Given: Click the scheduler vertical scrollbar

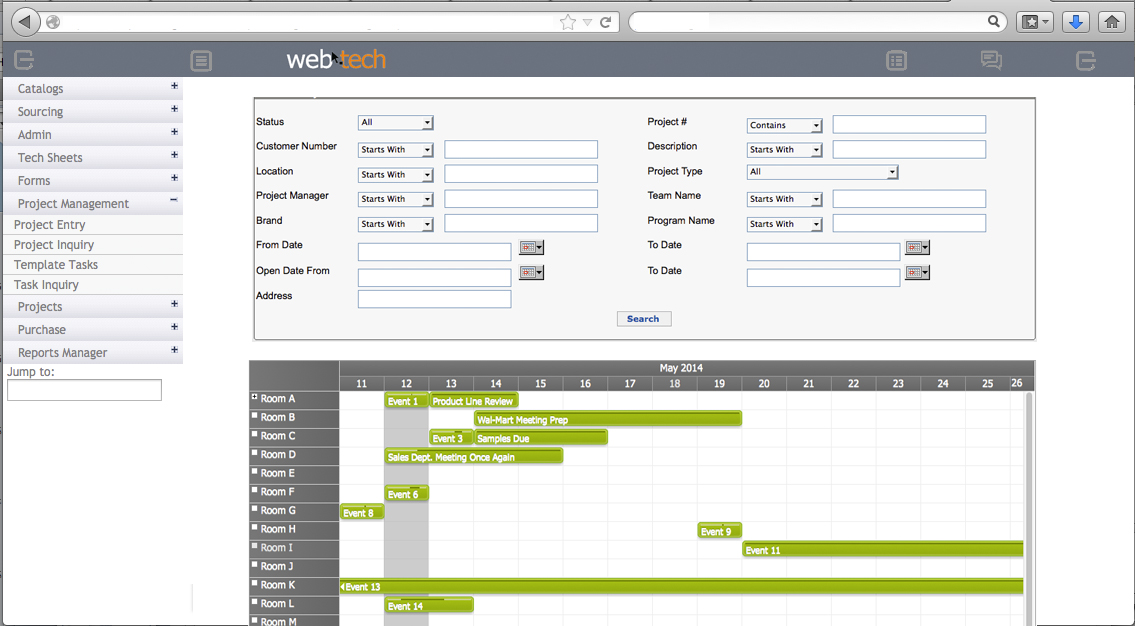Looking at the screenshot, I should point(1029,507).
